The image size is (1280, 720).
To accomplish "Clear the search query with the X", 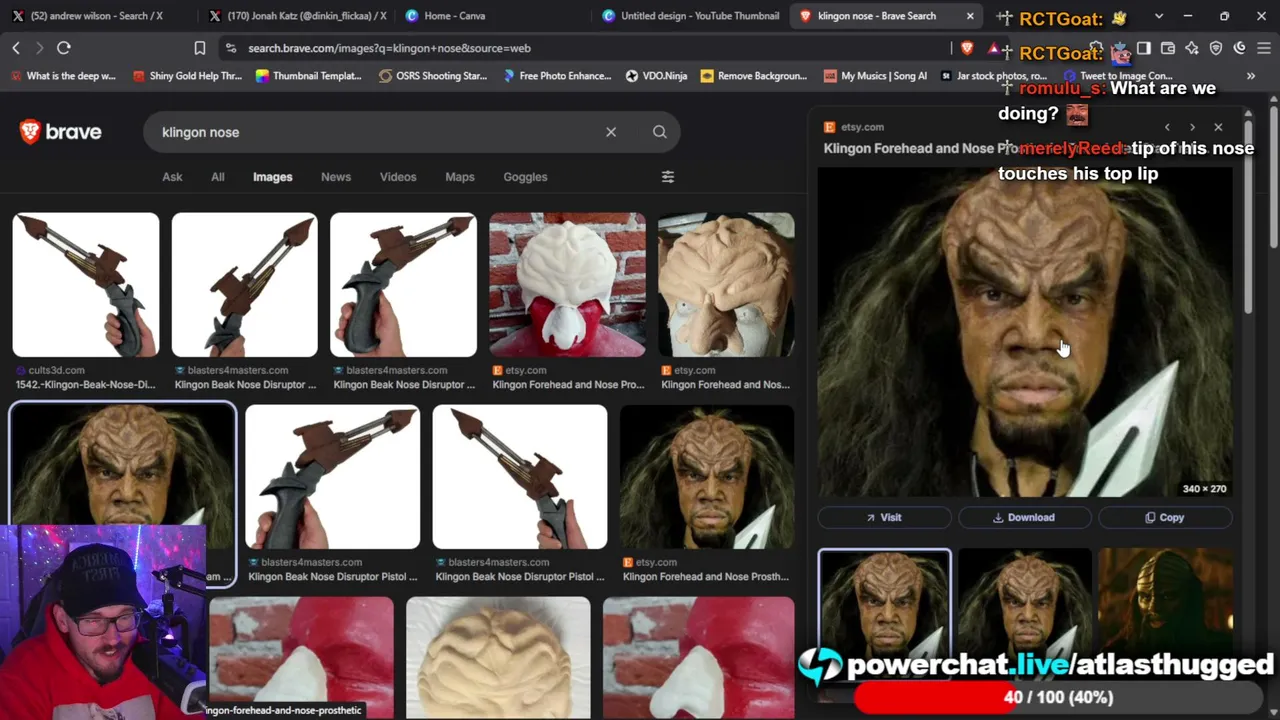I will point(611,132).
